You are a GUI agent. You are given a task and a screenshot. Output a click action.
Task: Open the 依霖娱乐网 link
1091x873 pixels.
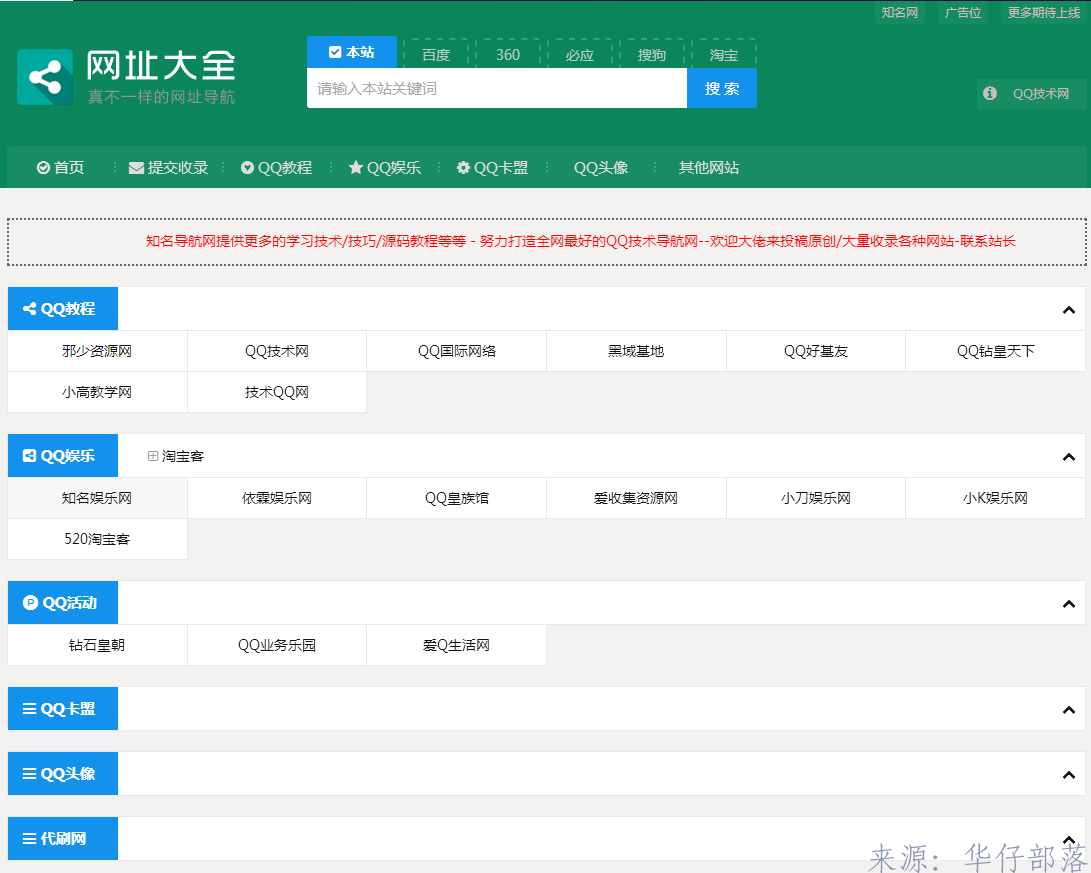277,498
